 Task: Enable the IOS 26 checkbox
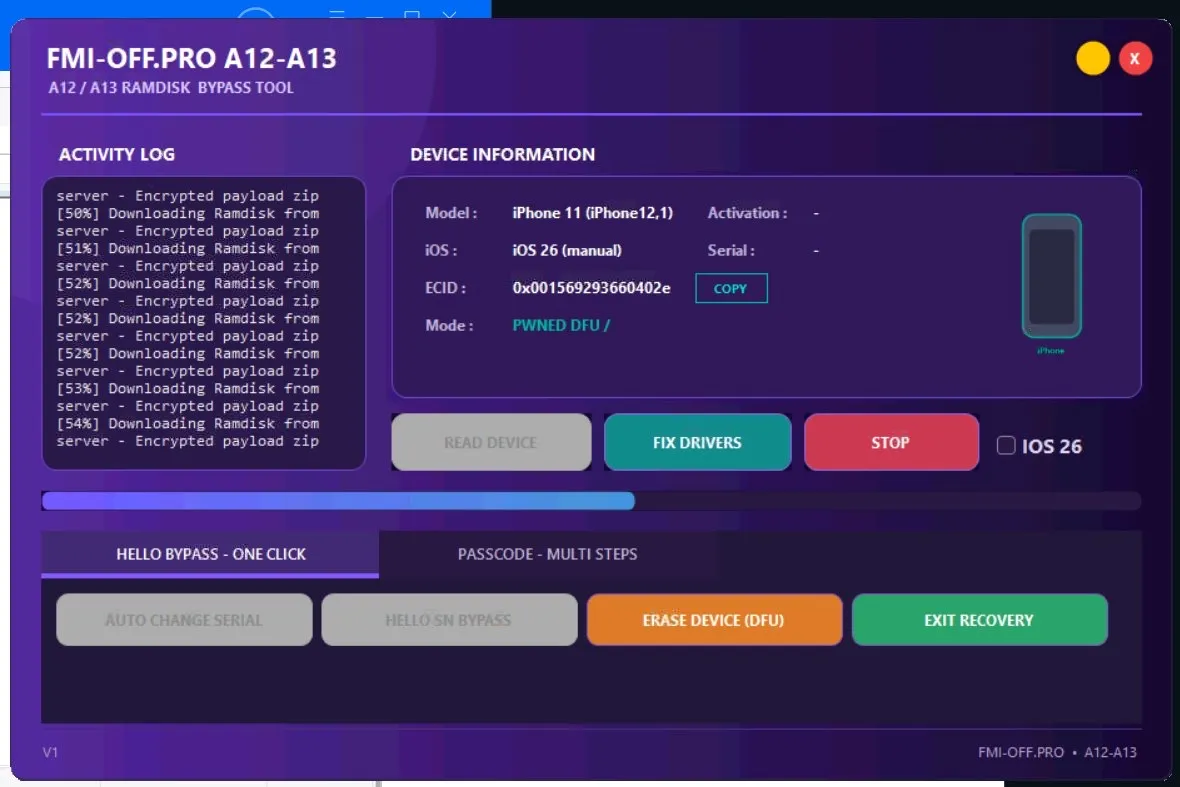coord(1006,445)
